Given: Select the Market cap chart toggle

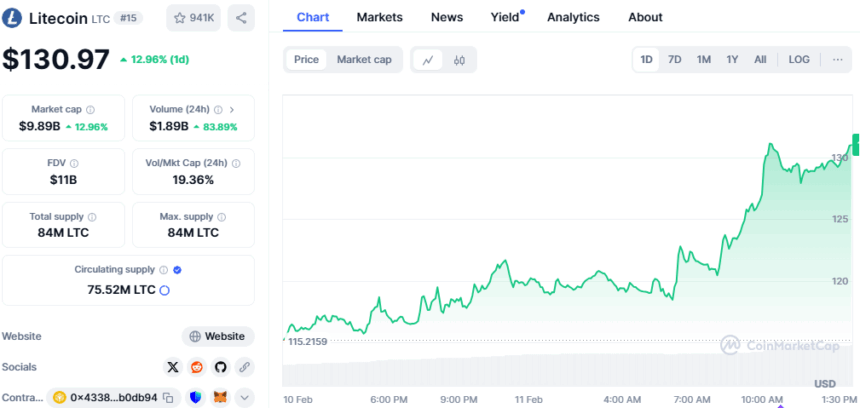Looking at the screenshot, I should click(x=364, y=60).
